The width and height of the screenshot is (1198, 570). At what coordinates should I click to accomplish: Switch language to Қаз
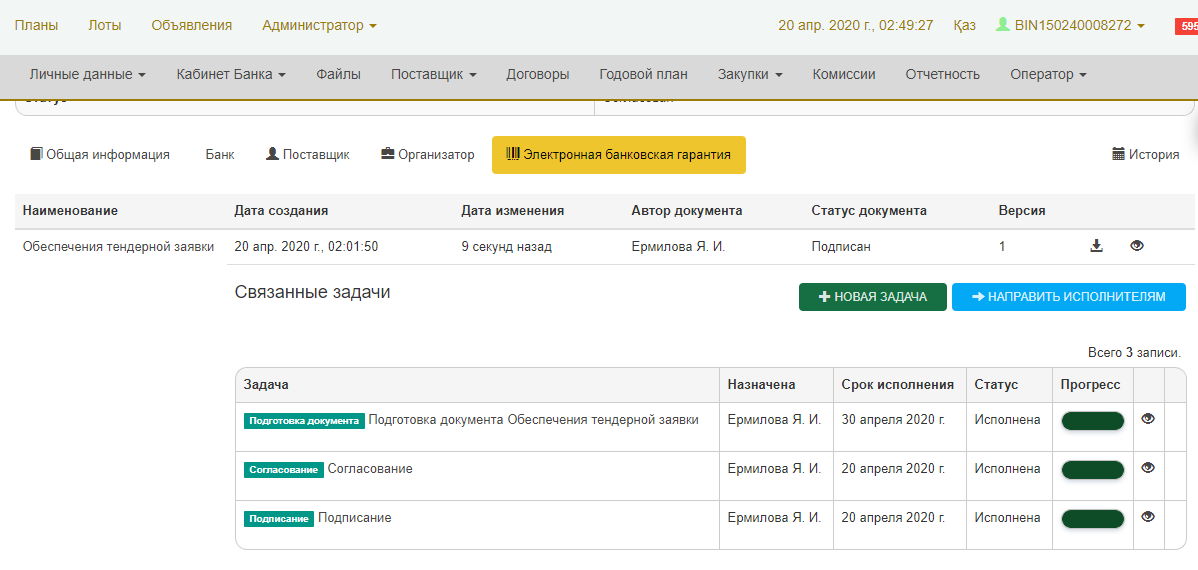click(x=964, y=25)
